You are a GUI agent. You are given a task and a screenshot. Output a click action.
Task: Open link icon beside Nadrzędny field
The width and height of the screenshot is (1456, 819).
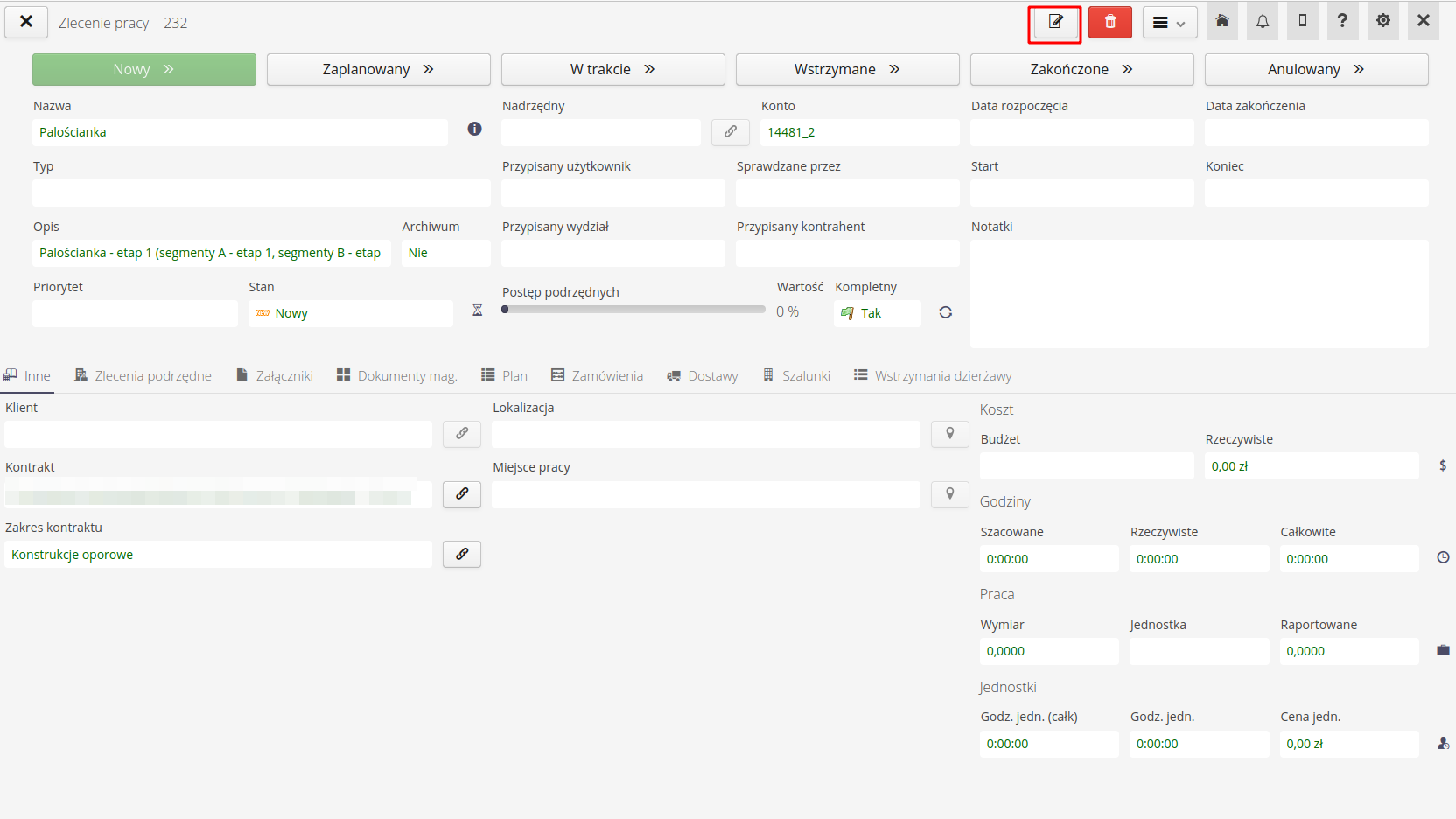(730, 132)
